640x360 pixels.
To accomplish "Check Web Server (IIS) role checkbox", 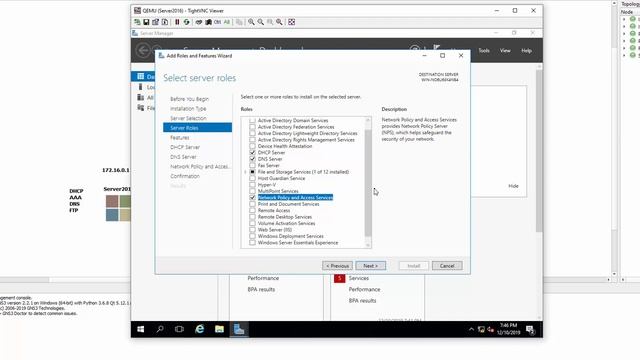I will pos(252,230).
